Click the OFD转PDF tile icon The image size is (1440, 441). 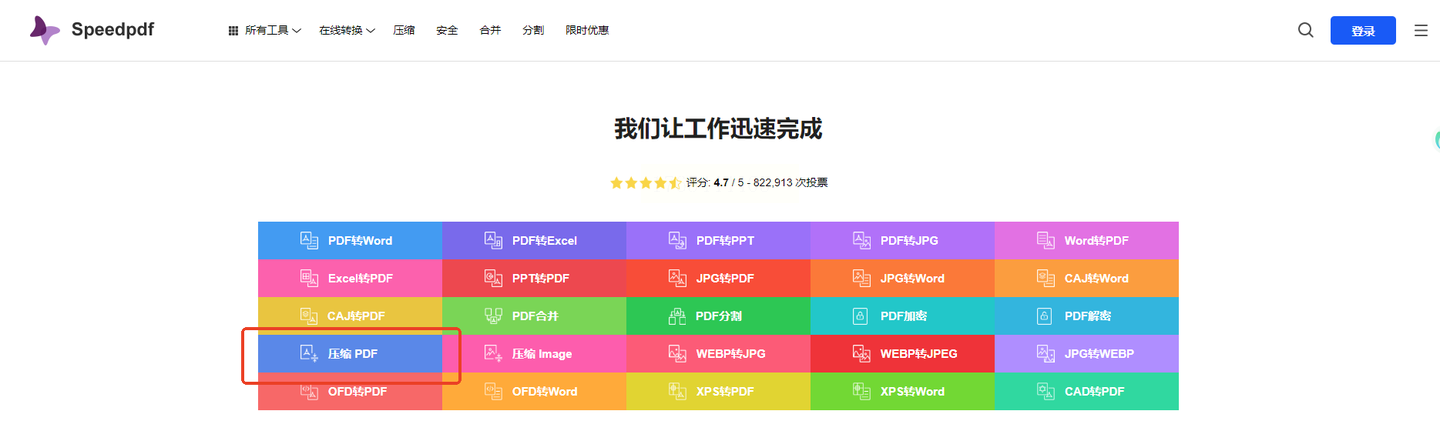[309, 391]
